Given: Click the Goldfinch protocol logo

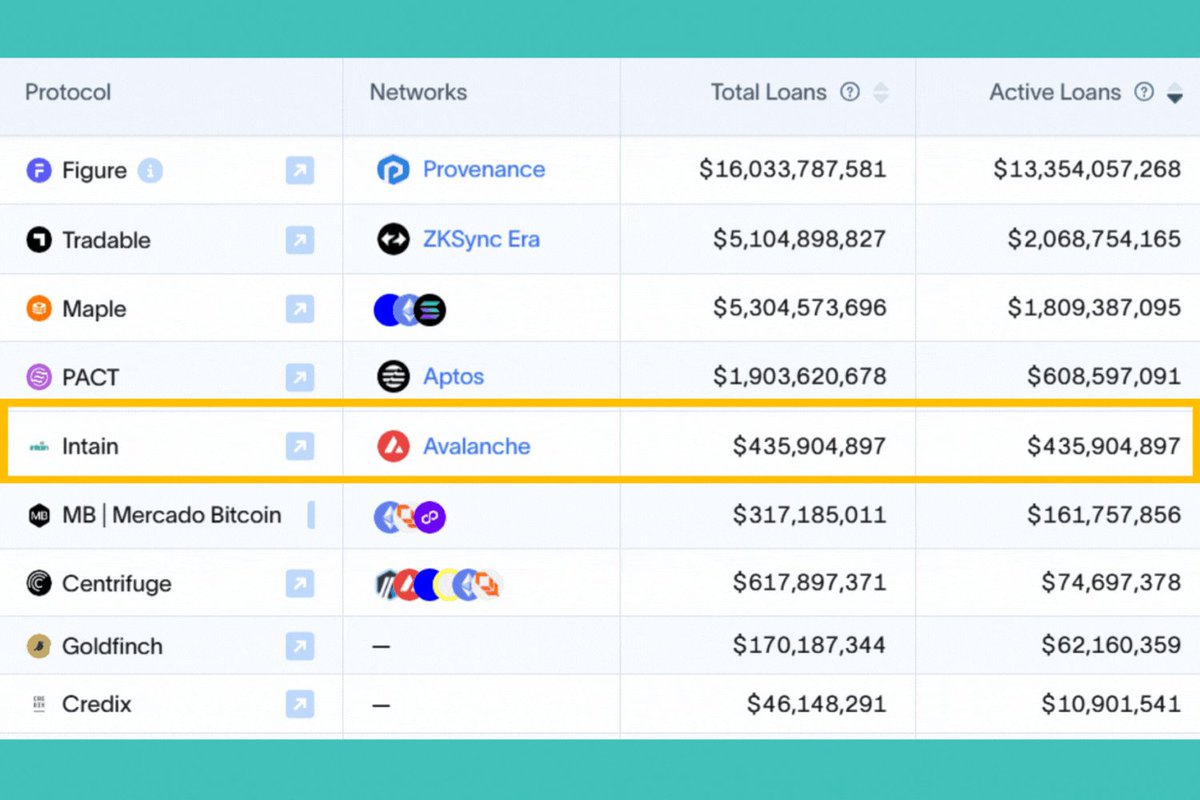Looking at the screenshot, I should click(39, 646).
